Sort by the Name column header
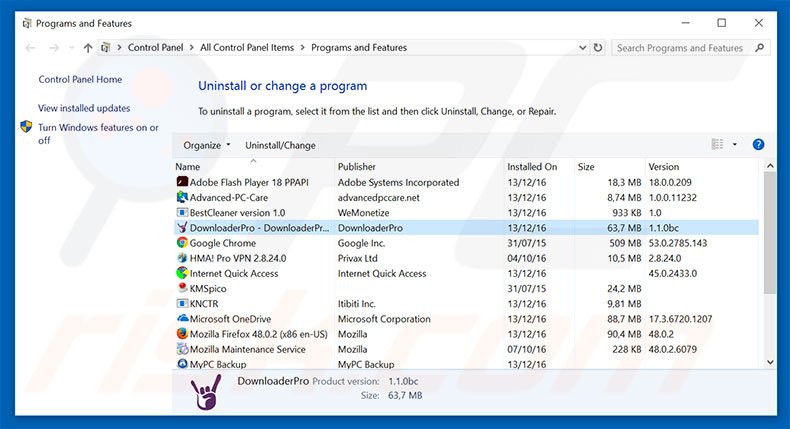The height and width of the screenshot is (429, 790). (x=253, y=166)
